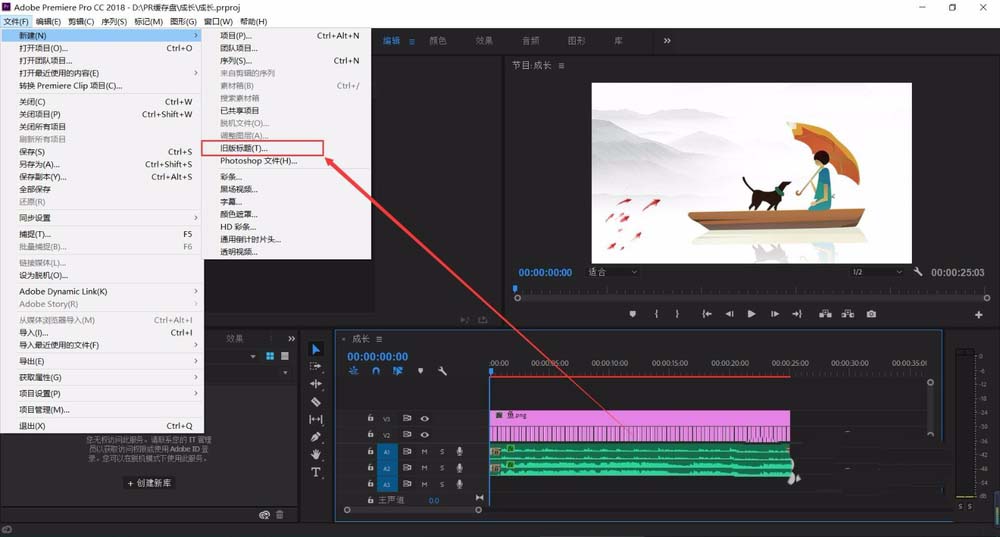Go to Out point button
This screenshot has height=537, width=1000.
(797, 314)
